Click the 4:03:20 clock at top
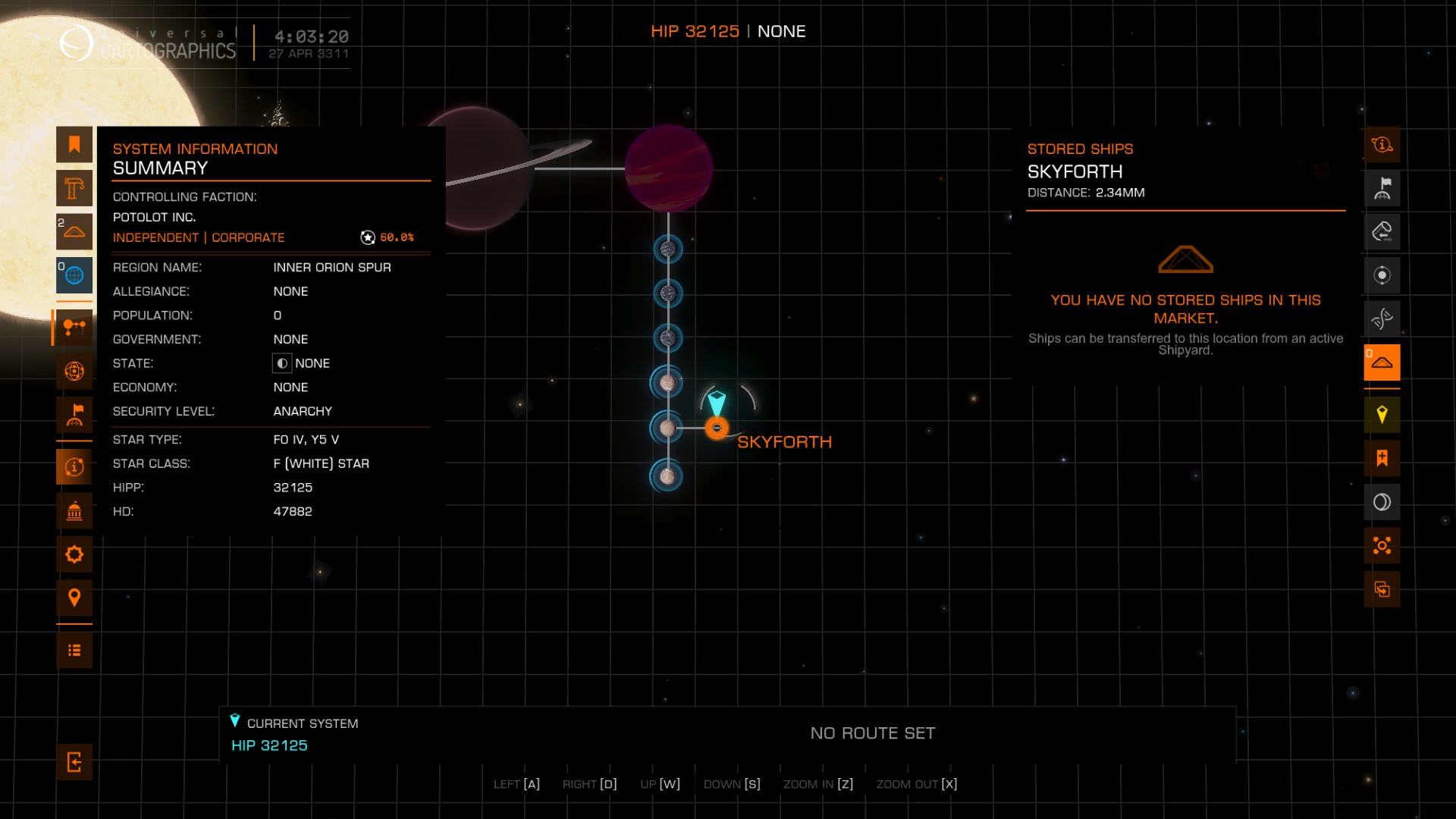 (312, 36)
